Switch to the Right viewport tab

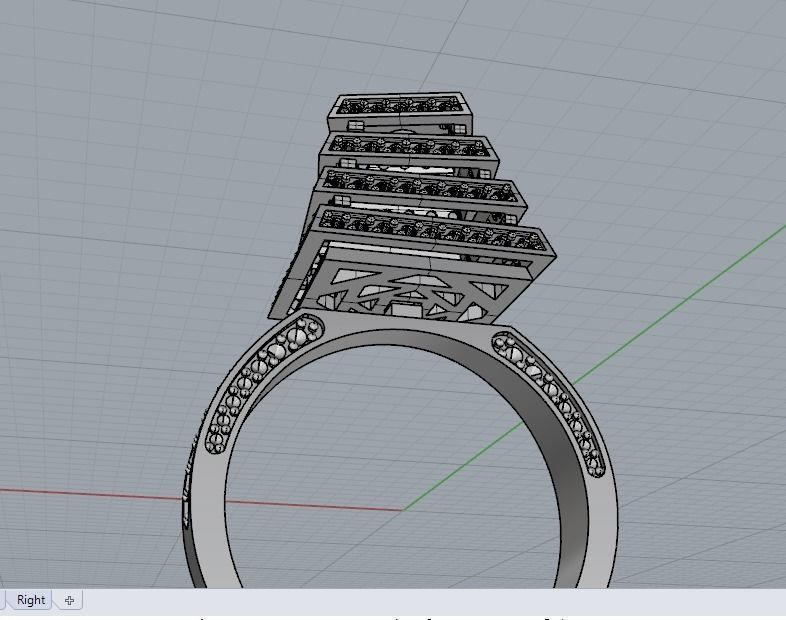[31, 599]
